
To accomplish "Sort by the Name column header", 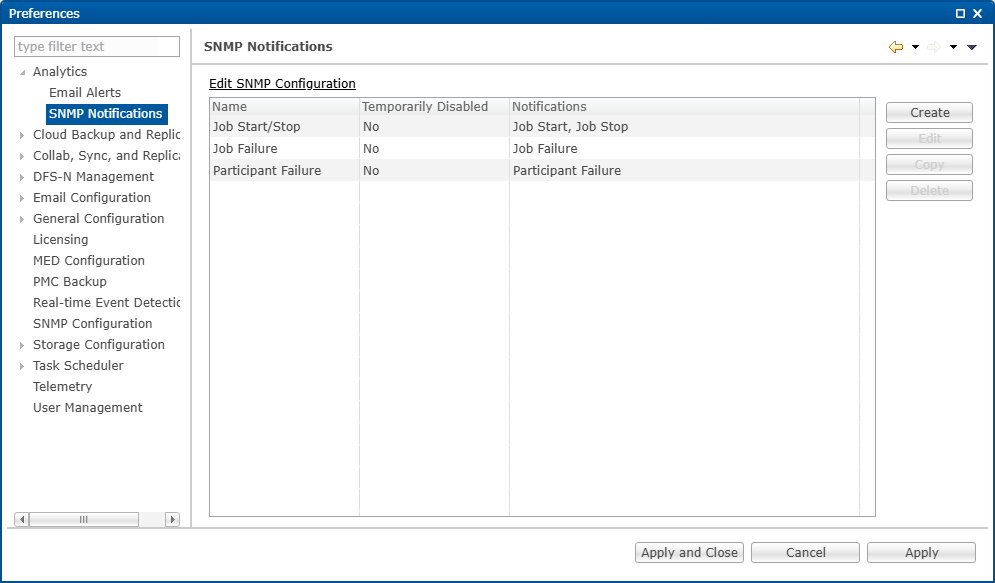I will point(284,107).
